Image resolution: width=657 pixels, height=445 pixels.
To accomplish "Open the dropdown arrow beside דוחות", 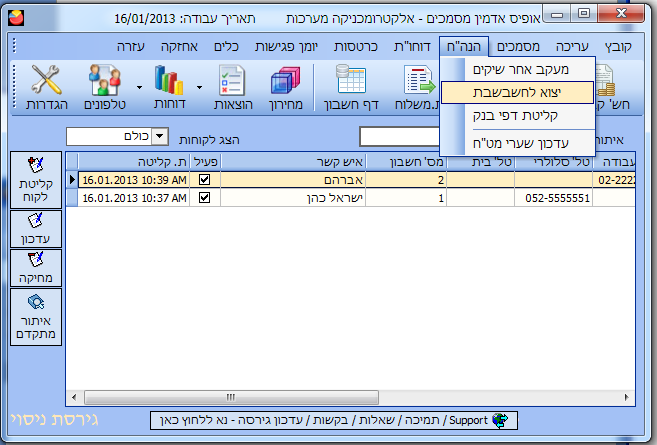I will tap(201, 87).
